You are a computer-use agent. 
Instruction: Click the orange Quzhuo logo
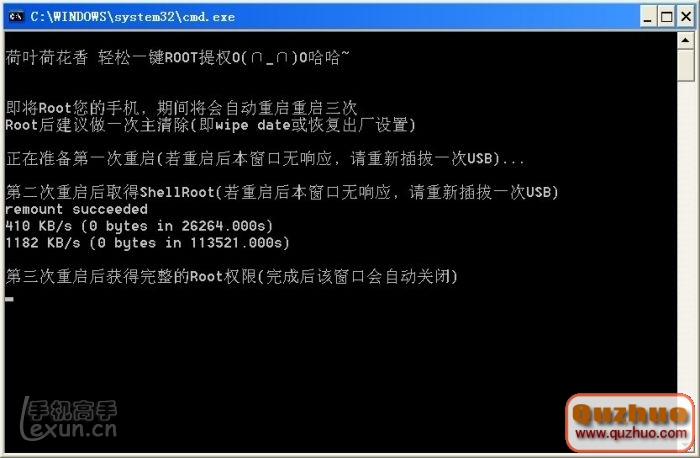coord(630,414)
